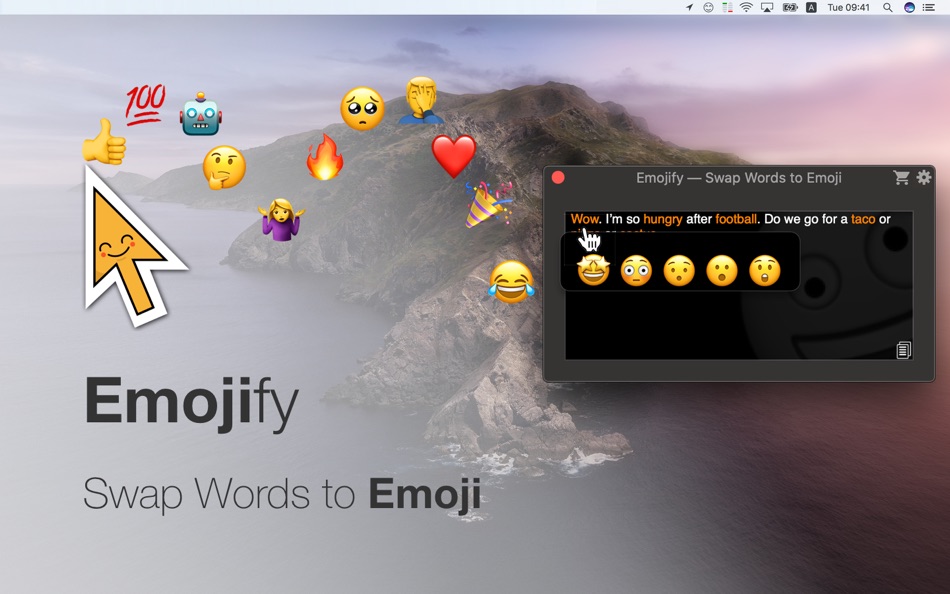This screenshot has height=594, width=950.
Task: Copy the text using the copy icon
Action: click(x=903, y=350)
